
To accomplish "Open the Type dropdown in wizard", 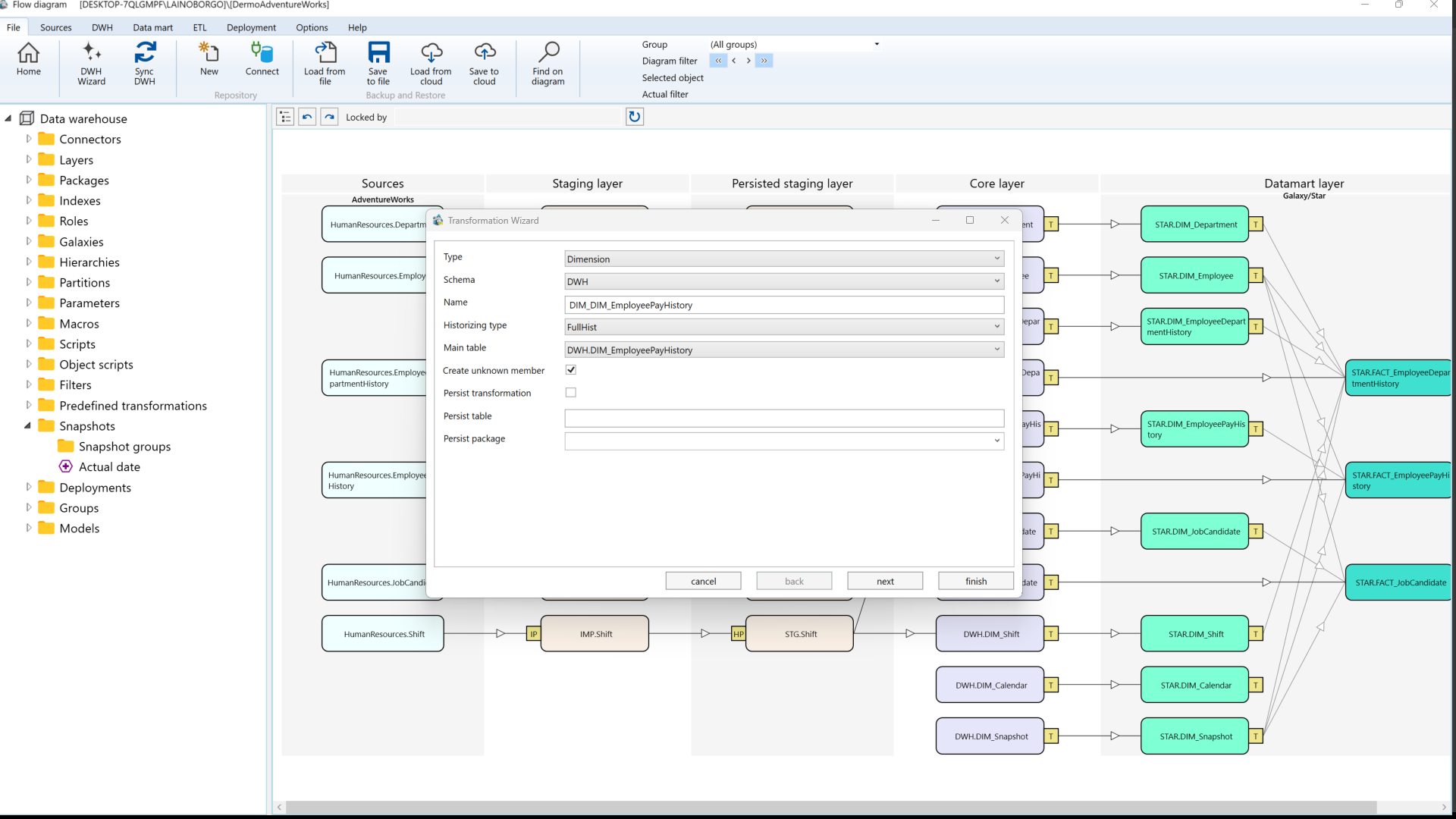I will pos(784,259).
